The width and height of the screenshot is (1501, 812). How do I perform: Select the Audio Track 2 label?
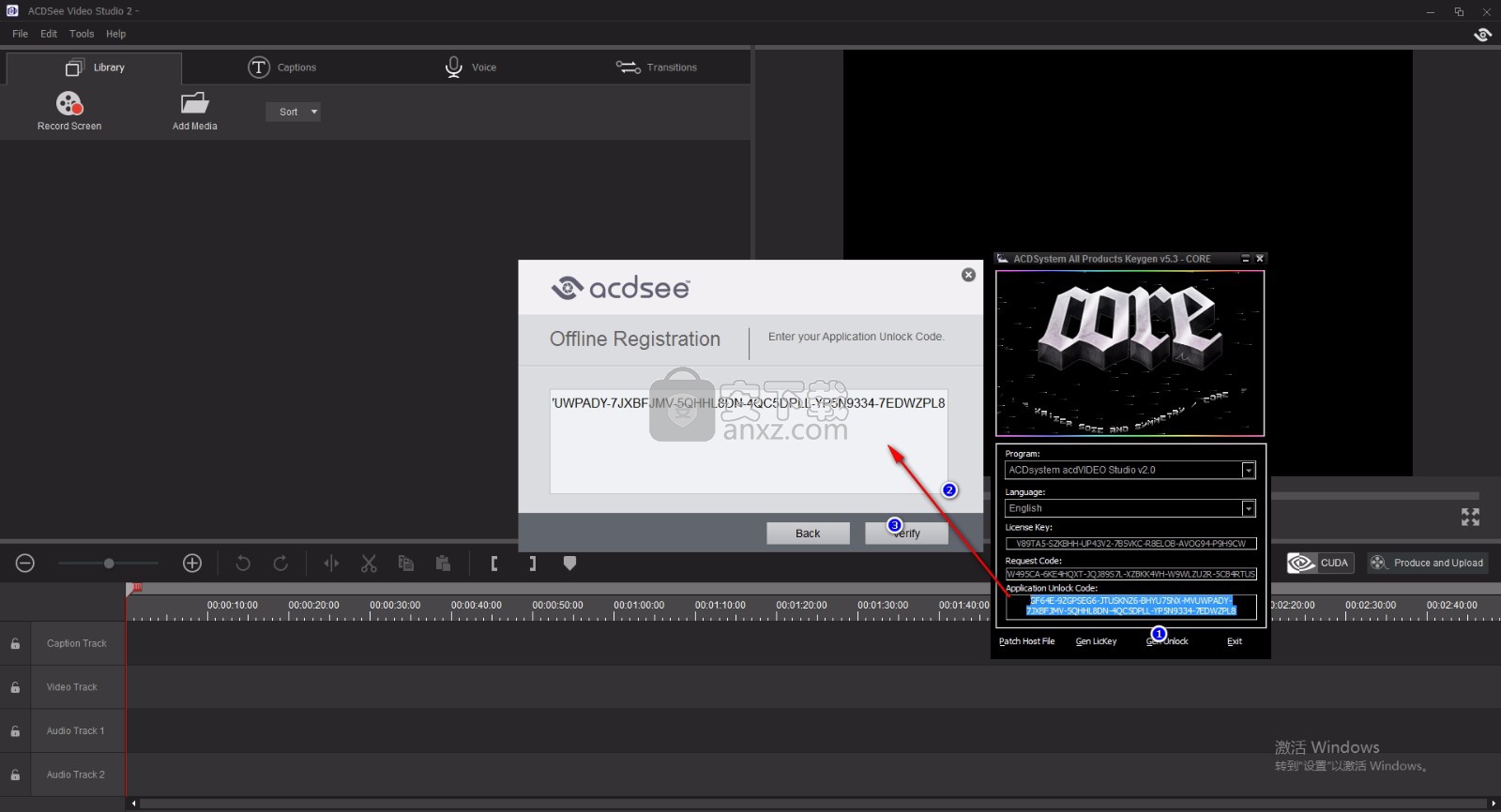pos(76,774)
